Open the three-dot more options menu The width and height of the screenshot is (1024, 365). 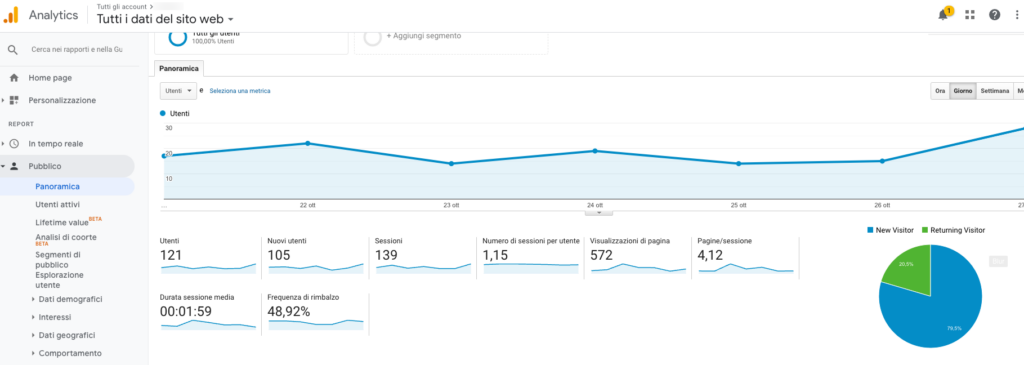(x=1018, y=15)
